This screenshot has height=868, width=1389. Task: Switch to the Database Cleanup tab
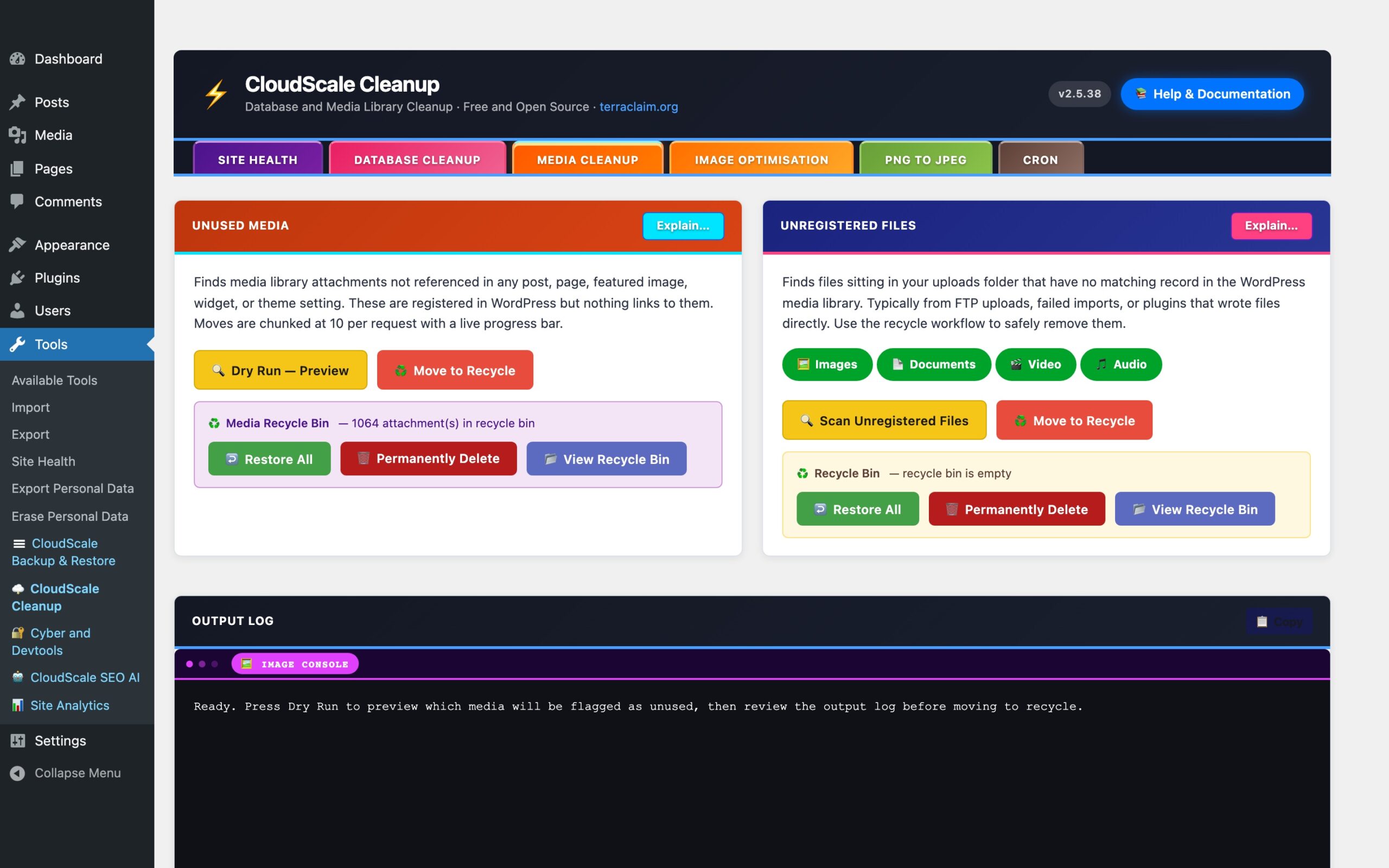(417, 158)
